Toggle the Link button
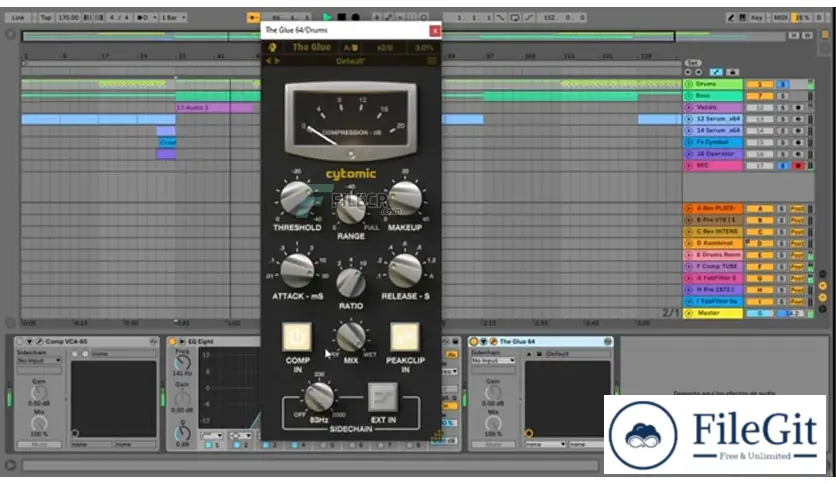 coord(18,18)
